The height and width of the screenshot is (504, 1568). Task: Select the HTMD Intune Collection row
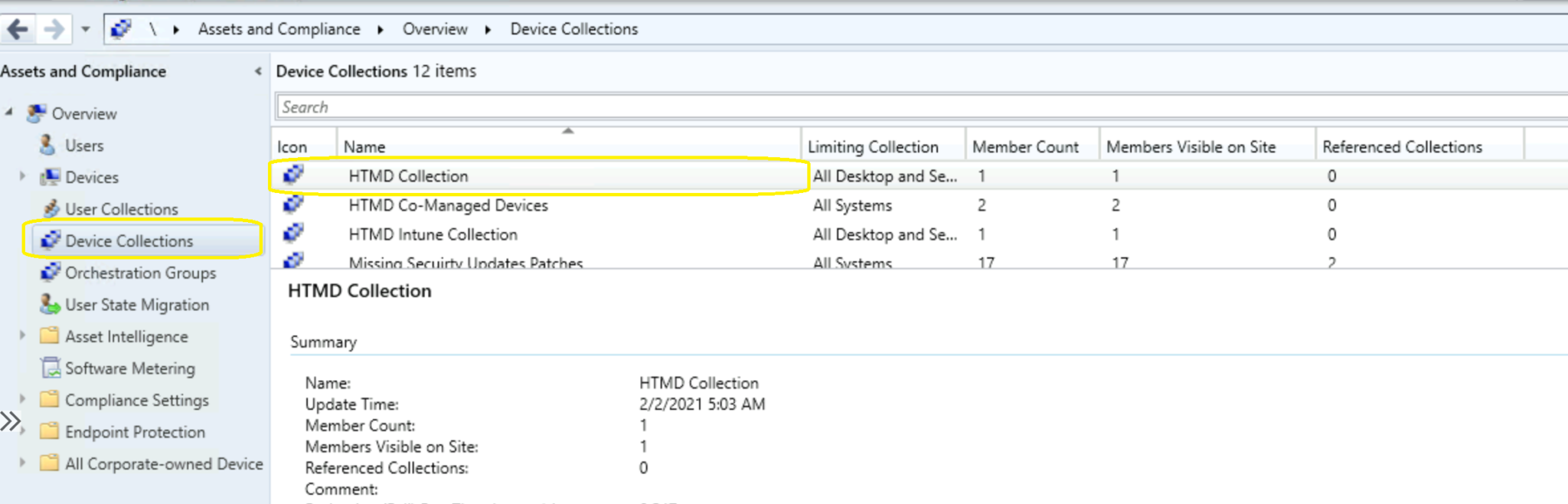pyautogui.click(x=919, y=234)
